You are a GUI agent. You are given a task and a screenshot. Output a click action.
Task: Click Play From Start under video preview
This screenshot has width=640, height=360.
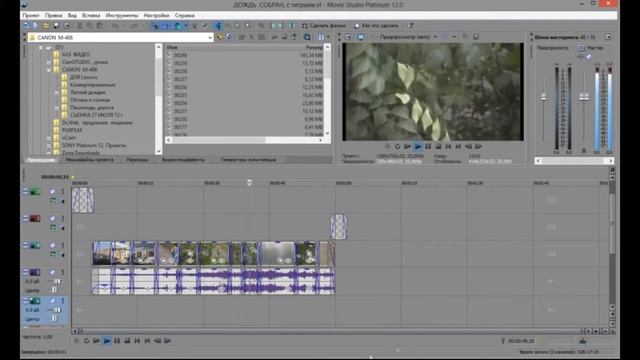click(407, 147)
